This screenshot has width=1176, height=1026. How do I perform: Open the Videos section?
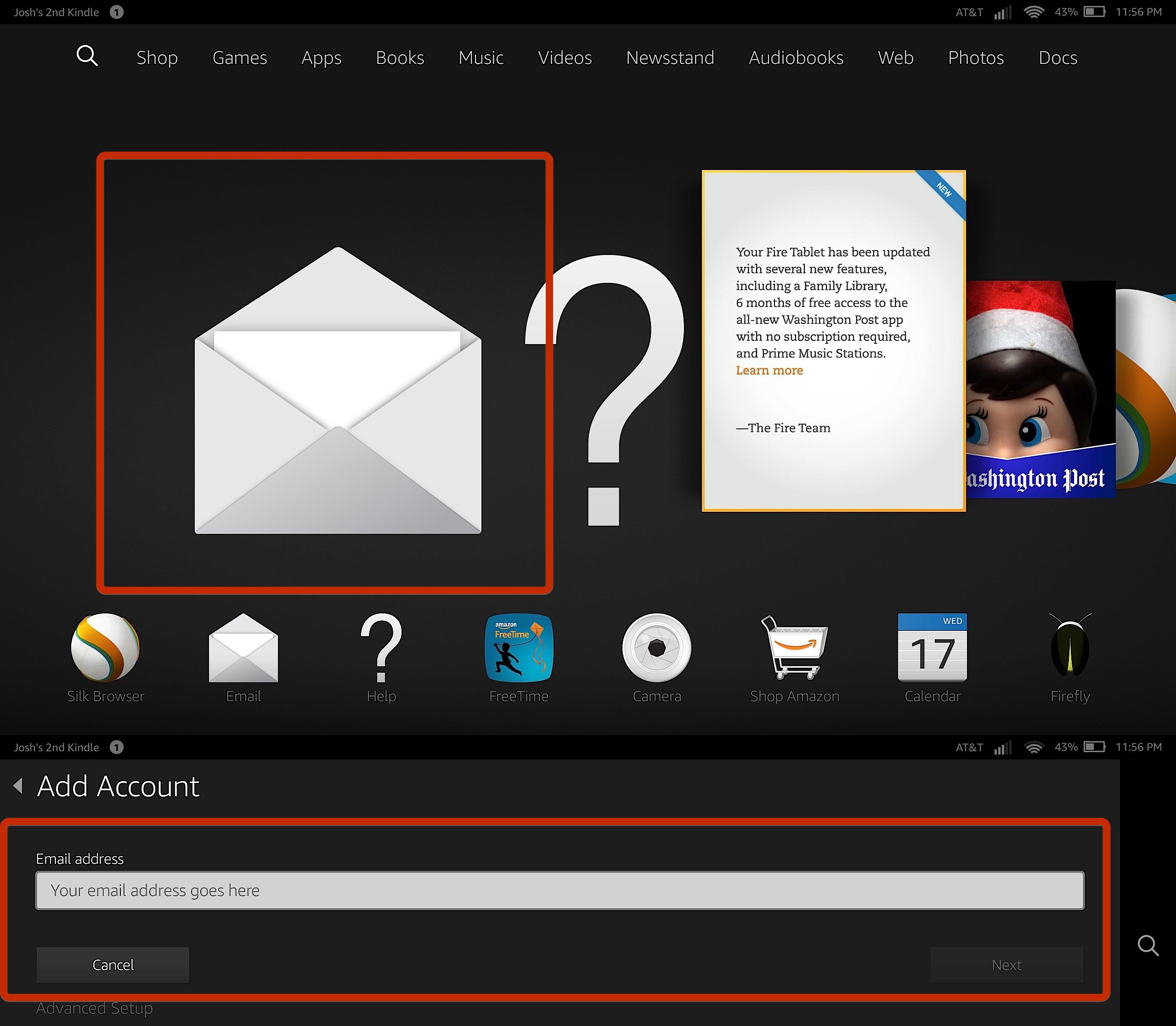point(565,58)
